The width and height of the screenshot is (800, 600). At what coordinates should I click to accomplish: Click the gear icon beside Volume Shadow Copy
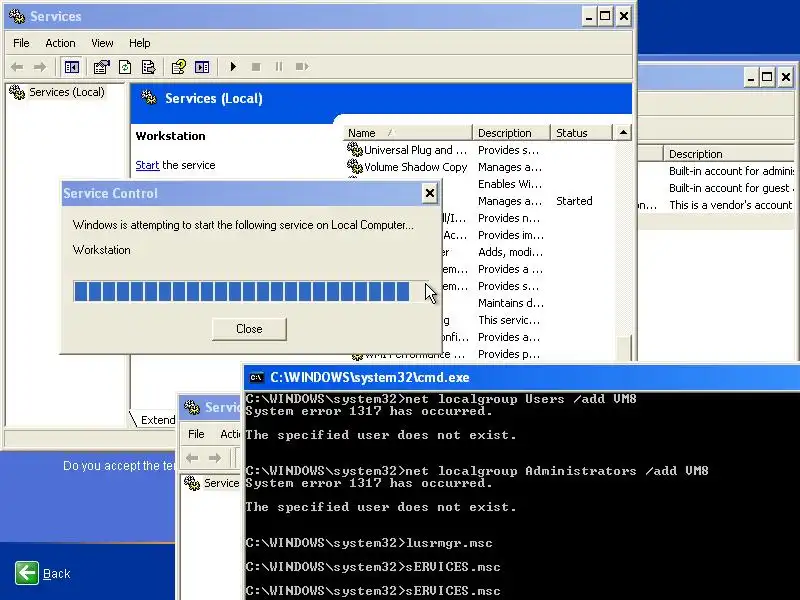click(355, 166)
